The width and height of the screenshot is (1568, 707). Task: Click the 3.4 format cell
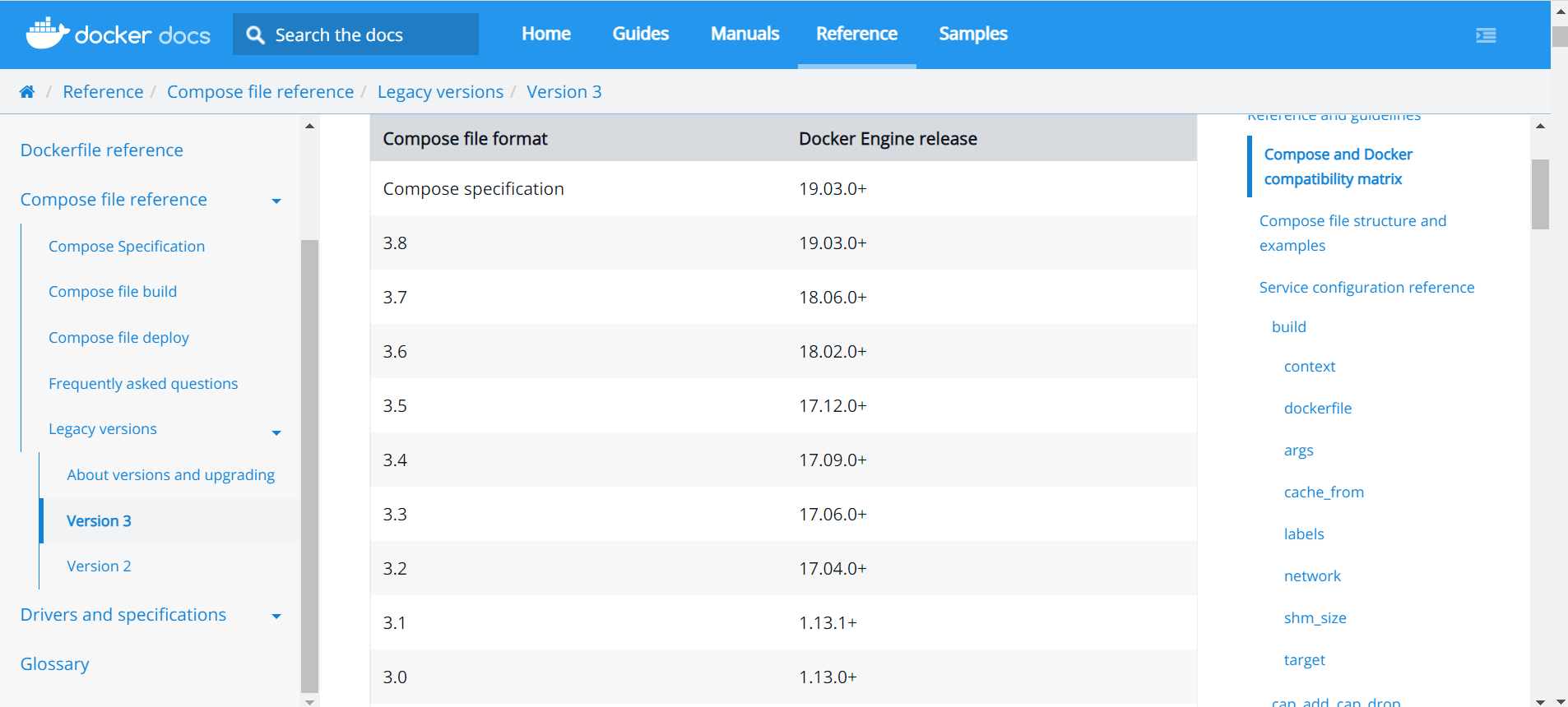[x=395, y=460]
